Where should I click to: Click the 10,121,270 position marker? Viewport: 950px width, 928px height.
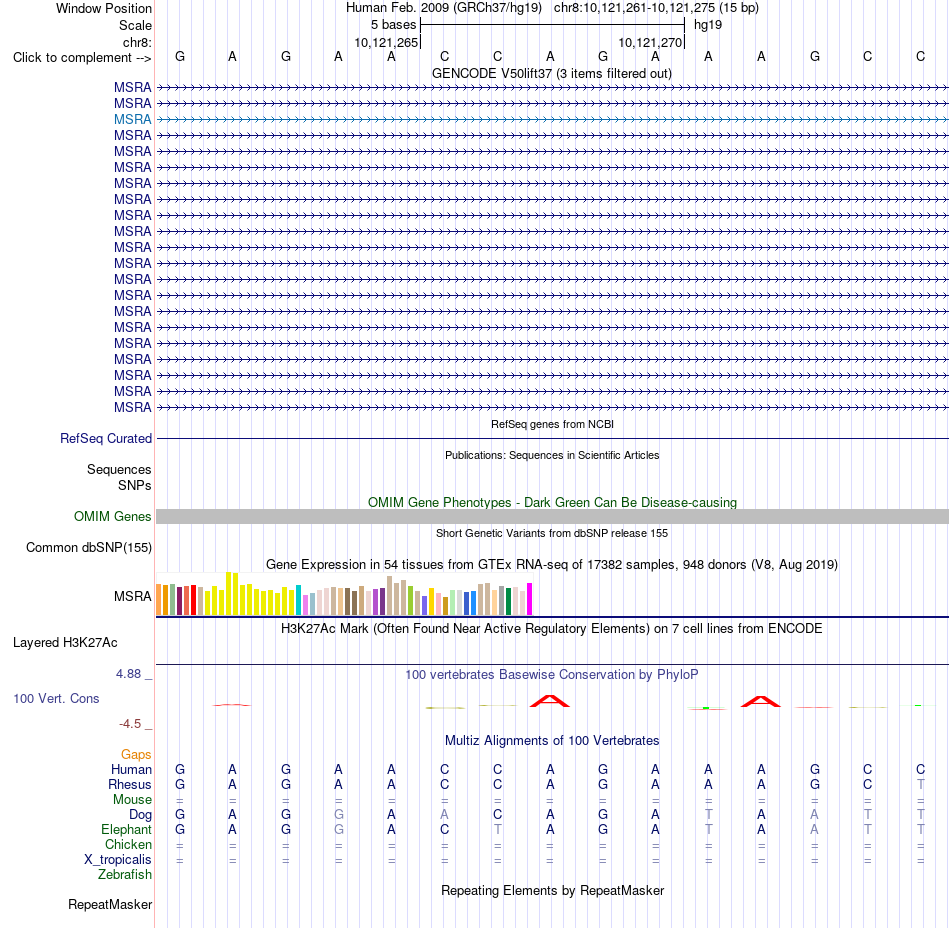[x=650, y=42]
